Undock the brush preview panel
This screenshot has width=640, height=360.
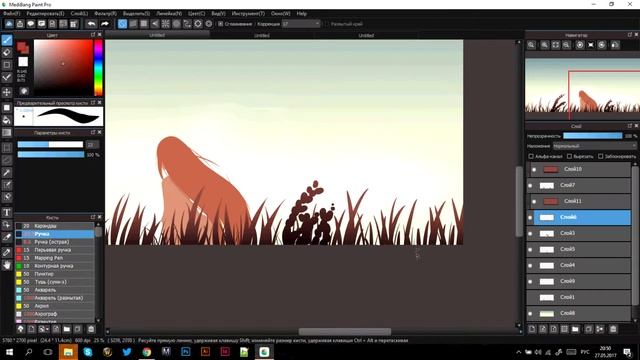pyautogui.click(x=93, y=102)
